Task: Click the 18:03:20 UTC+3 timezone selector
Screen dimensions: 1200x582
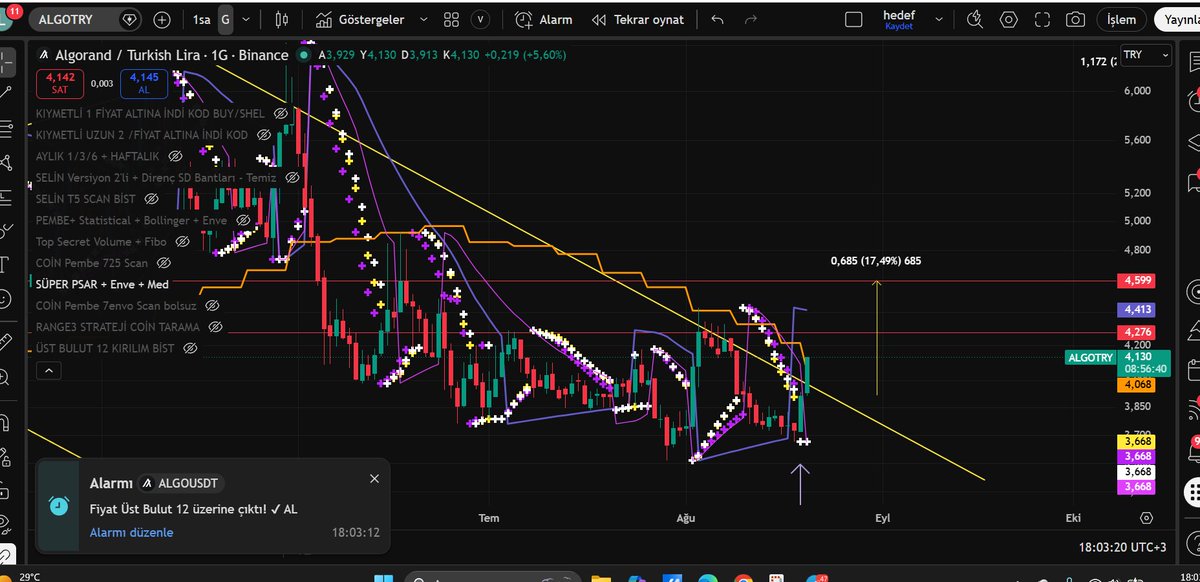Action: coord(1121,547)
